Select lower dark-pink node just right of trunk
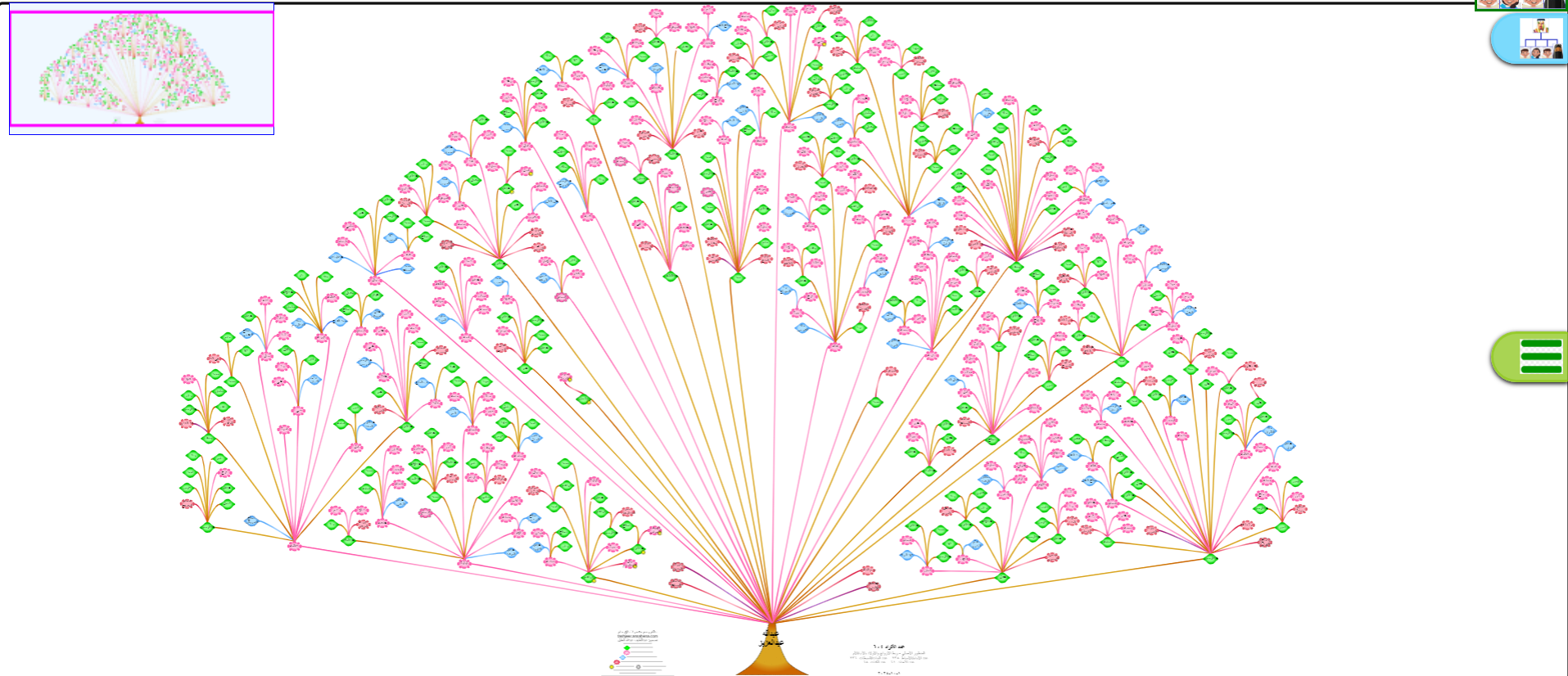The height and width of the screenshot is (676, 1568). 873,586
